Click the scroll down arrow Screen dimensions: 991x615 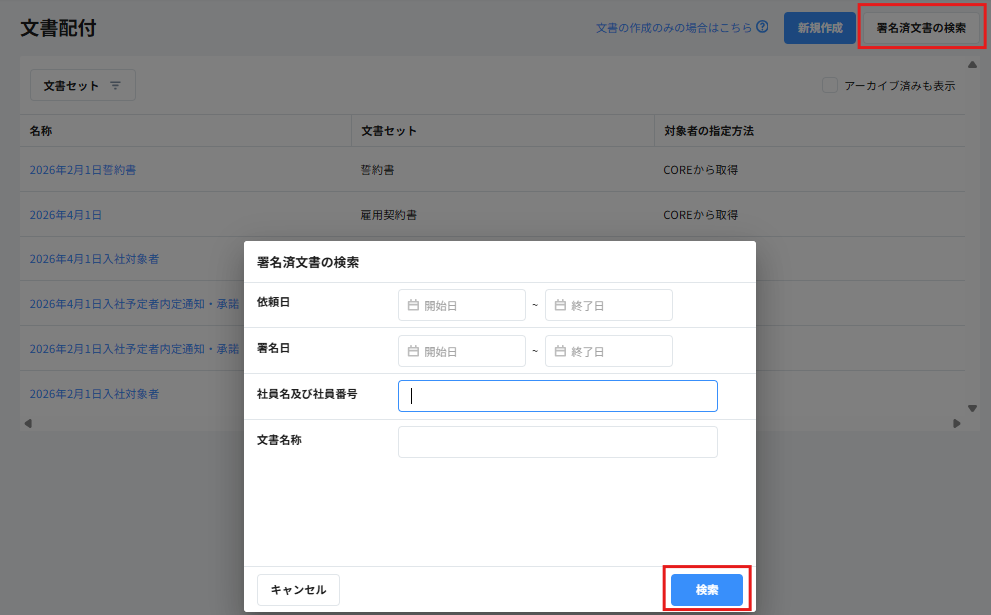[972, 408]
